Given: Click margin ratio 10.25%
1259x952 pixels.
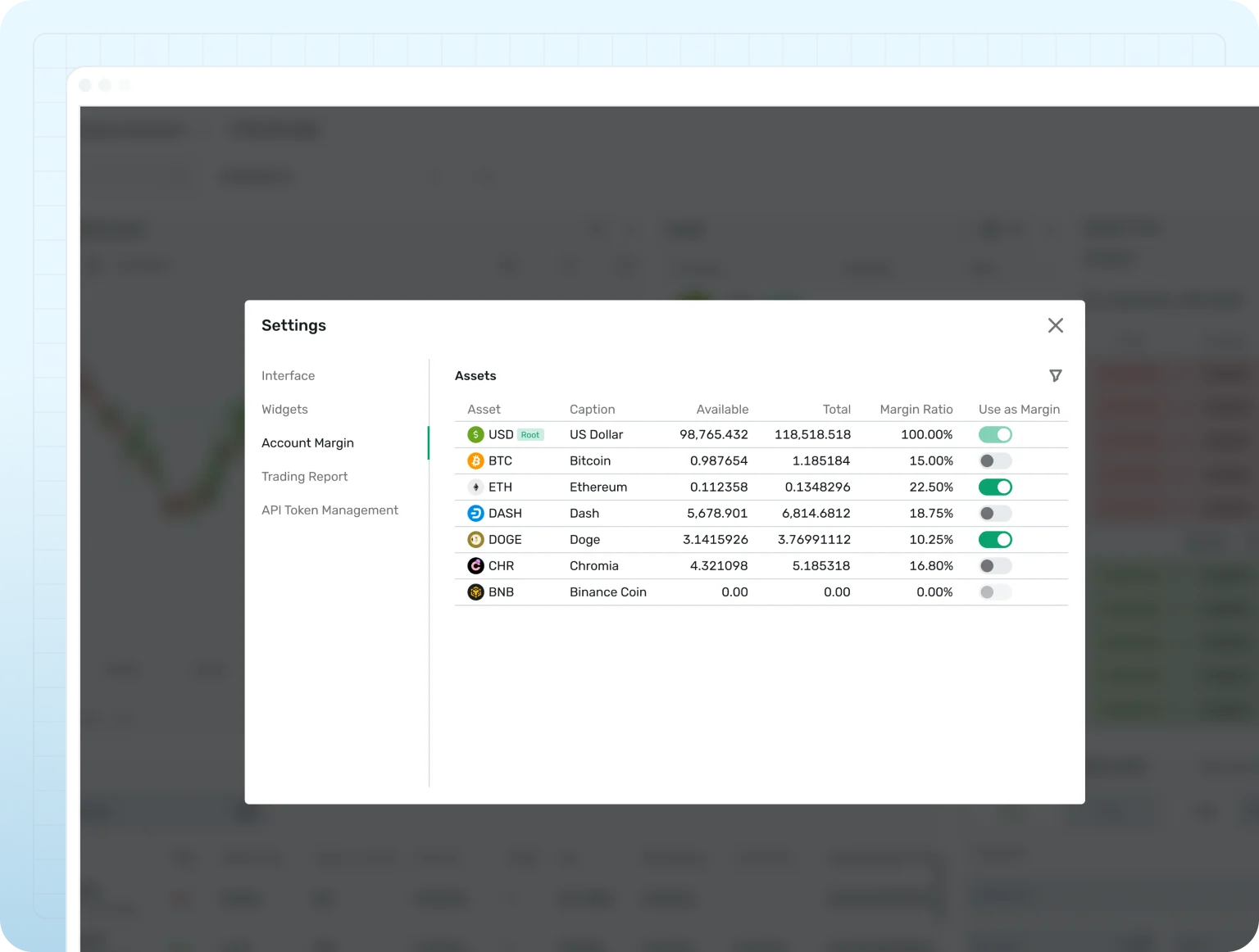Looking at the screenshot, I should point(931,539).
